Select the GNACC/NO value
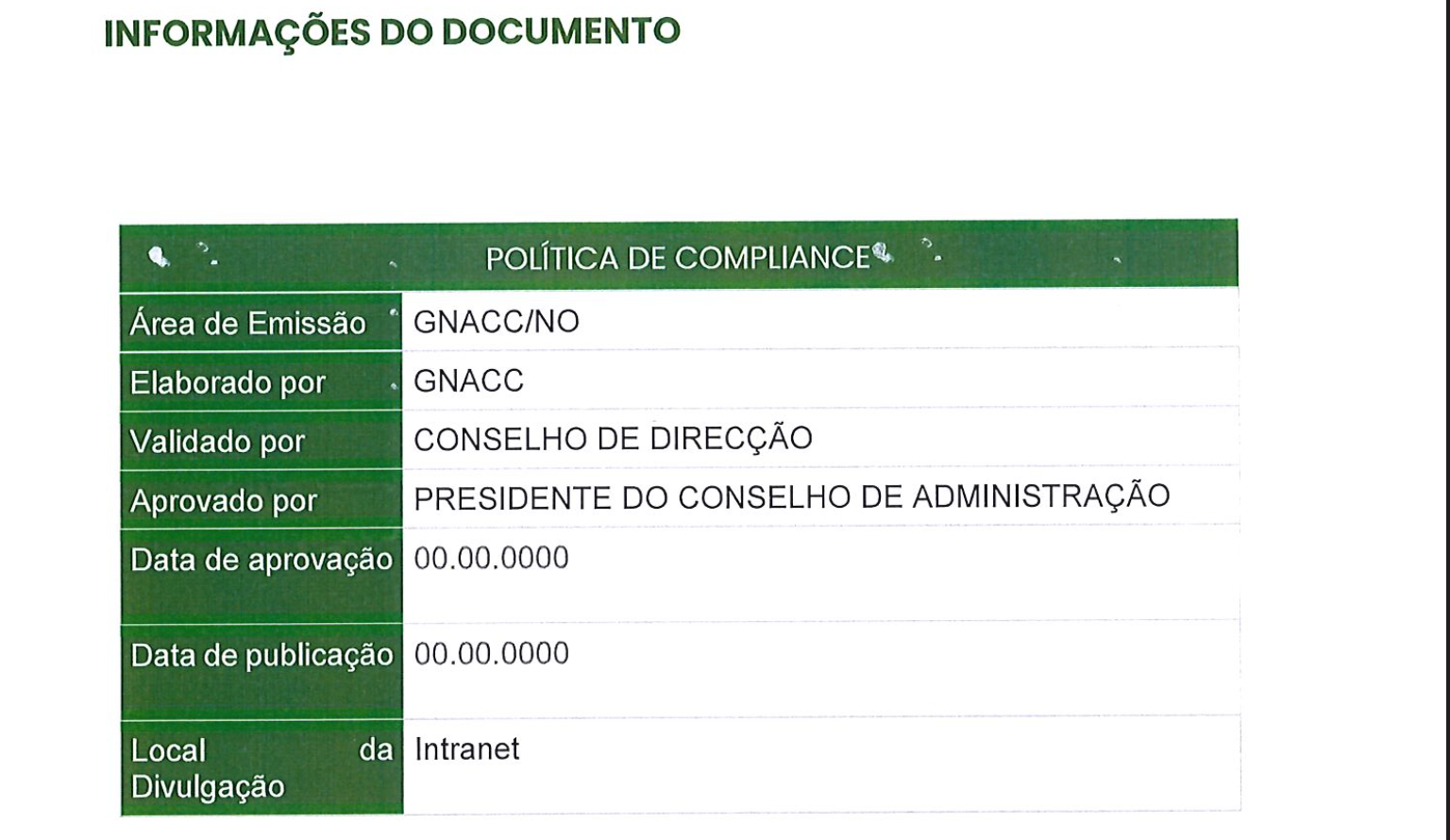The width and height of the screenshot is (1450, 840). coord(497,322)
